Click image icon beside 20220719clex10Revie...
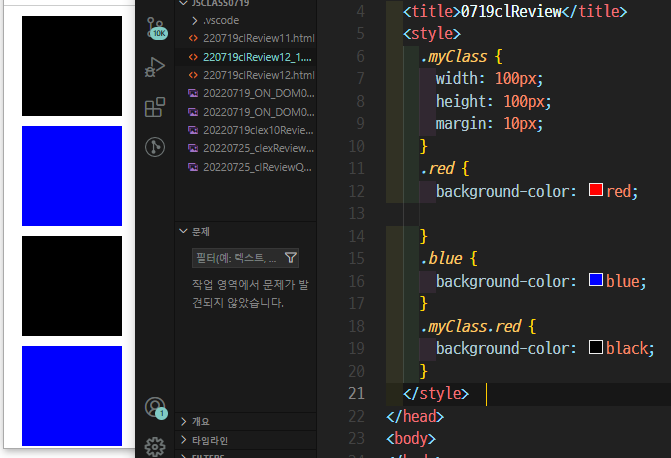 [x=193, y=130]
